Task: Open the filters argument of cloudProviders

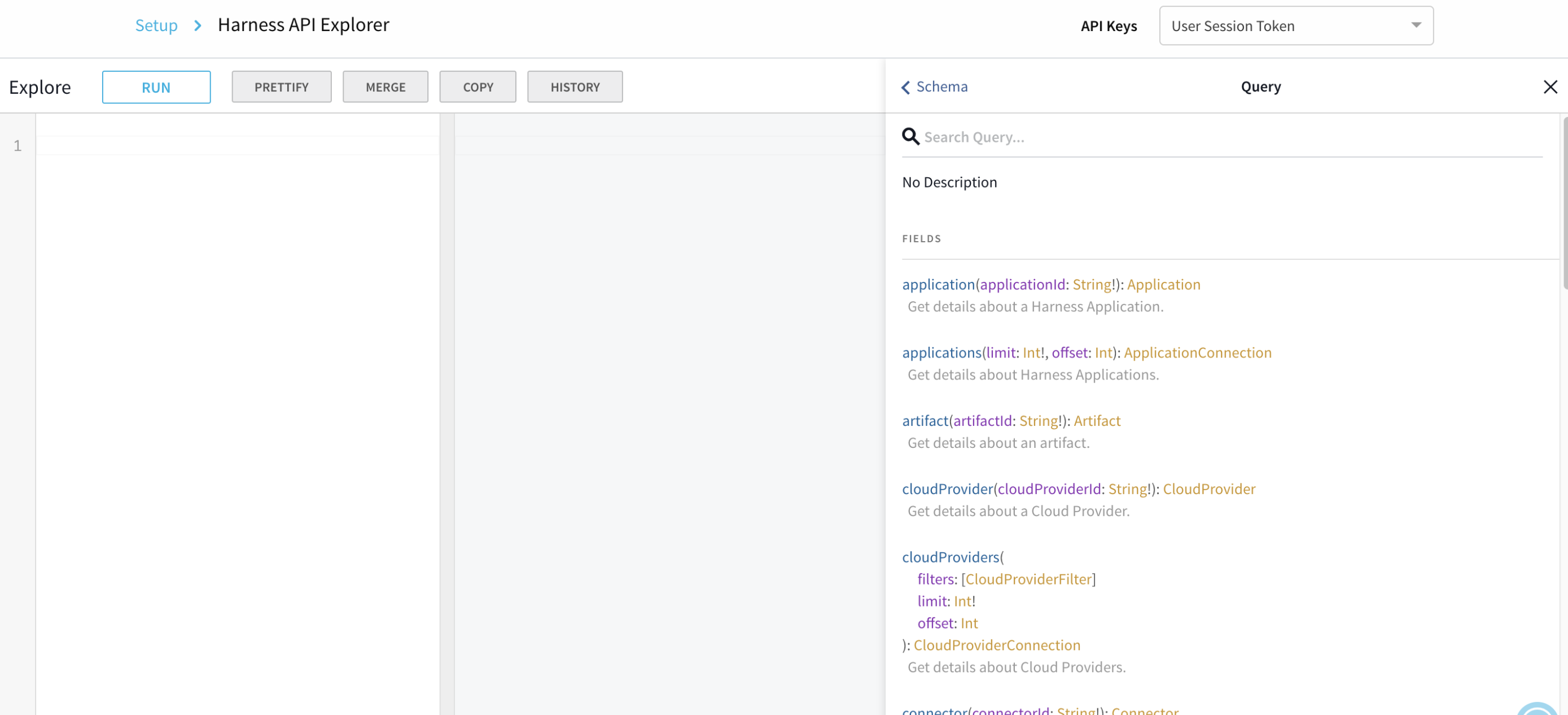Action: click(936, 579)
